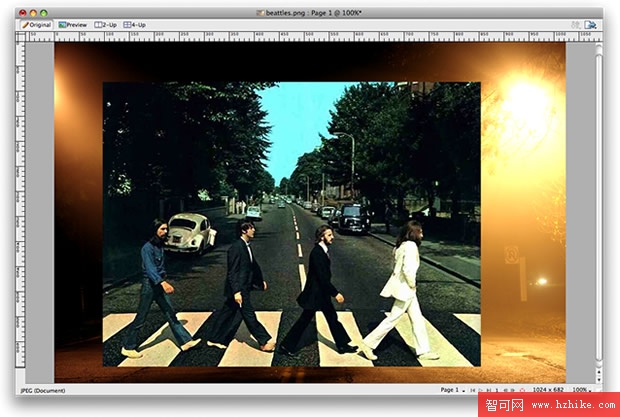Image resolution: width=620 pixels, height=417 pixels.
Task: Select the 2-Up comparison view
Action: [105, 24]
